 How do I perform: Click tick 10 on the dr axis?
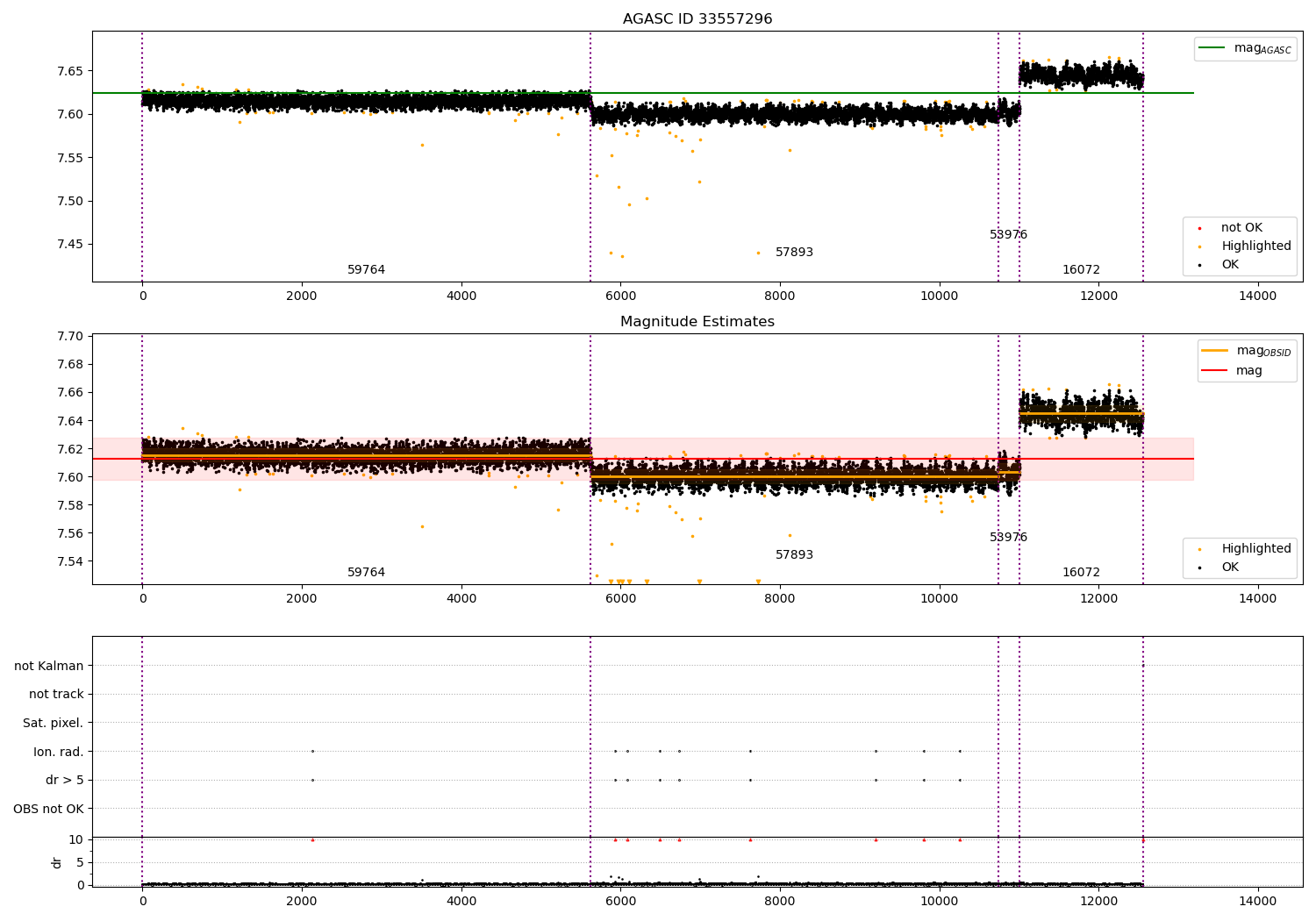click(76, 839)
